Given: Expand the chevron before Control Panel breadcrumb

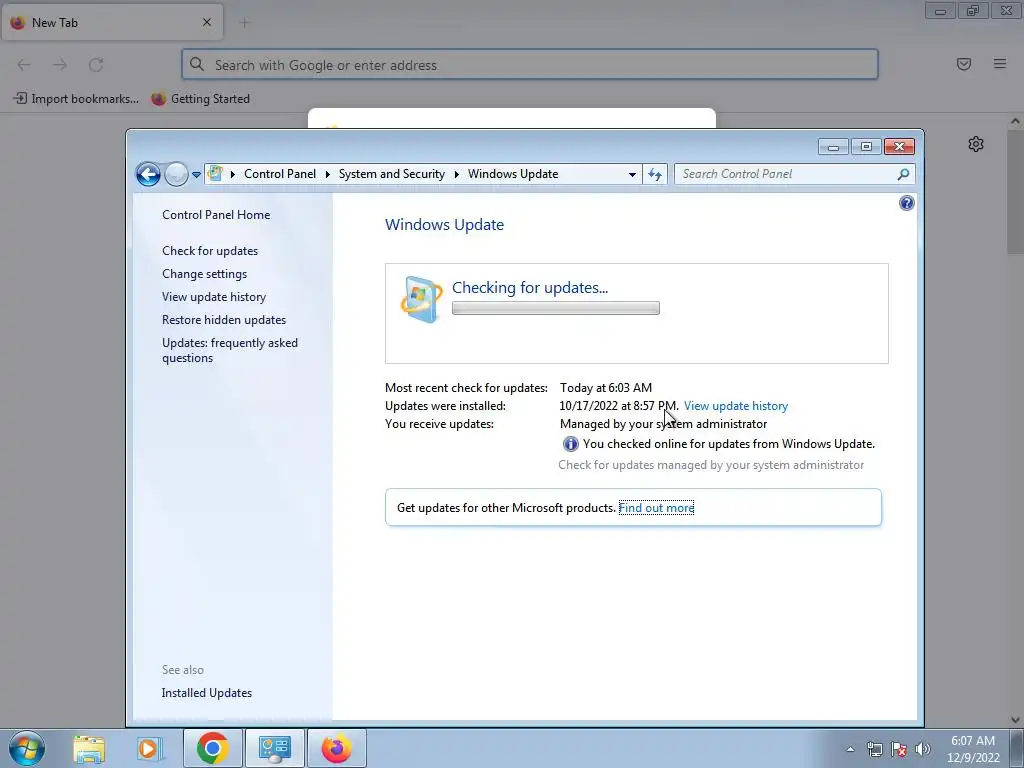Looking at the screenshot, I should [x=232, y=174].
